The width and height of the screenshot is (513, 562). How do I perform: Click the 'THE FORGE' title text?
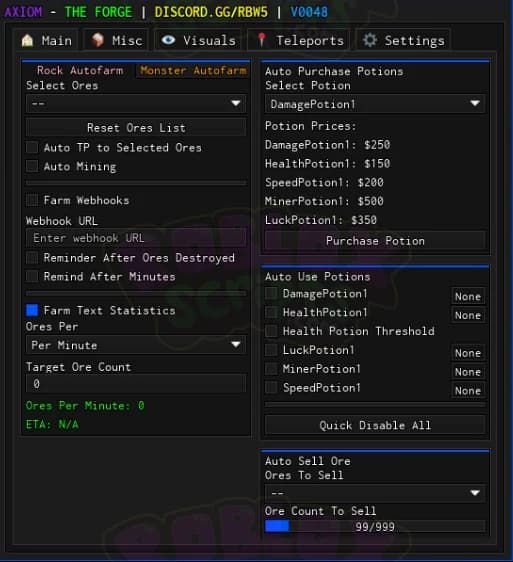pyautogui.click(x=98, y=12)
